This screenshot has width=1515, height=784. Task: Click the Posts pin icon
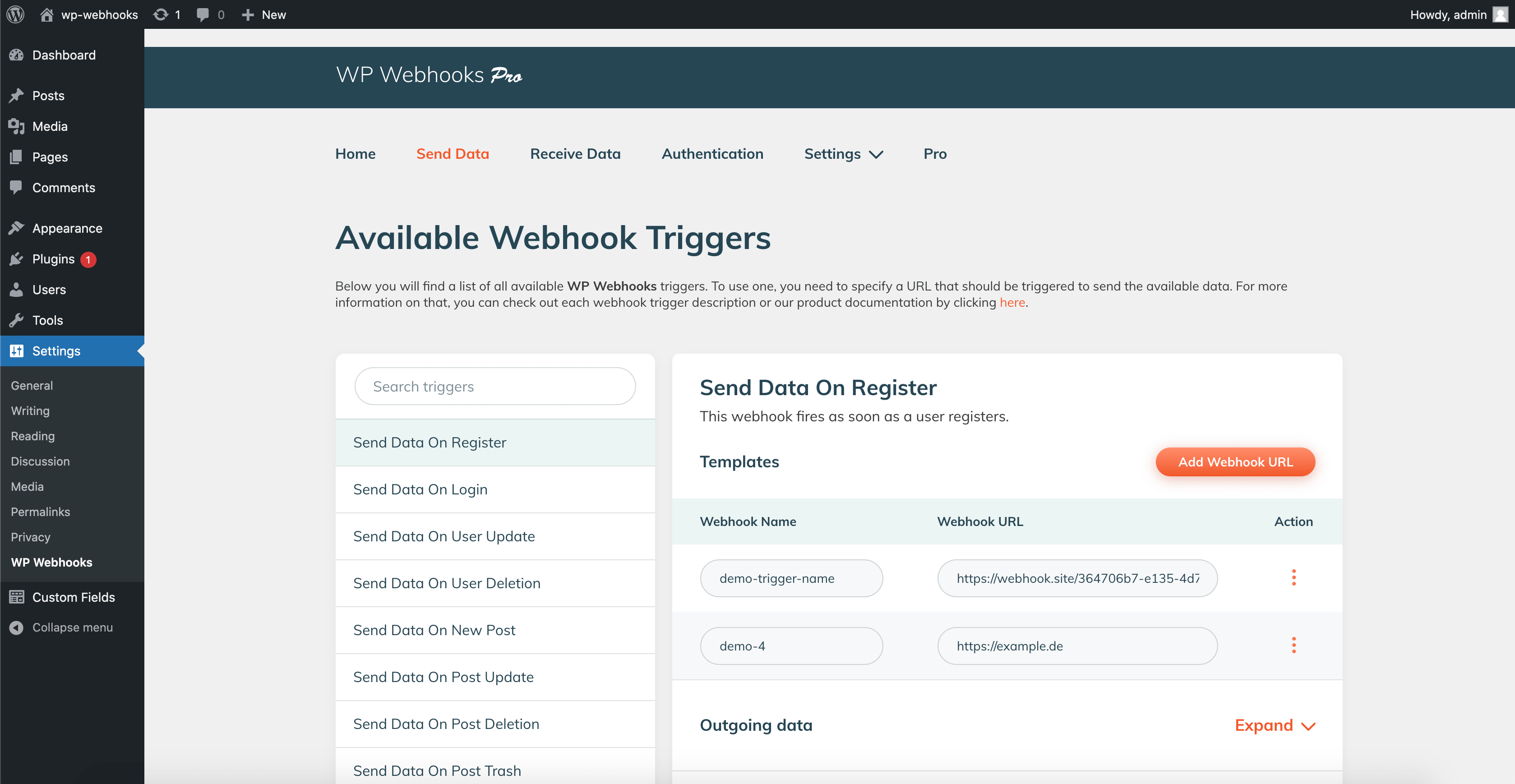click(x=16, y=95)
